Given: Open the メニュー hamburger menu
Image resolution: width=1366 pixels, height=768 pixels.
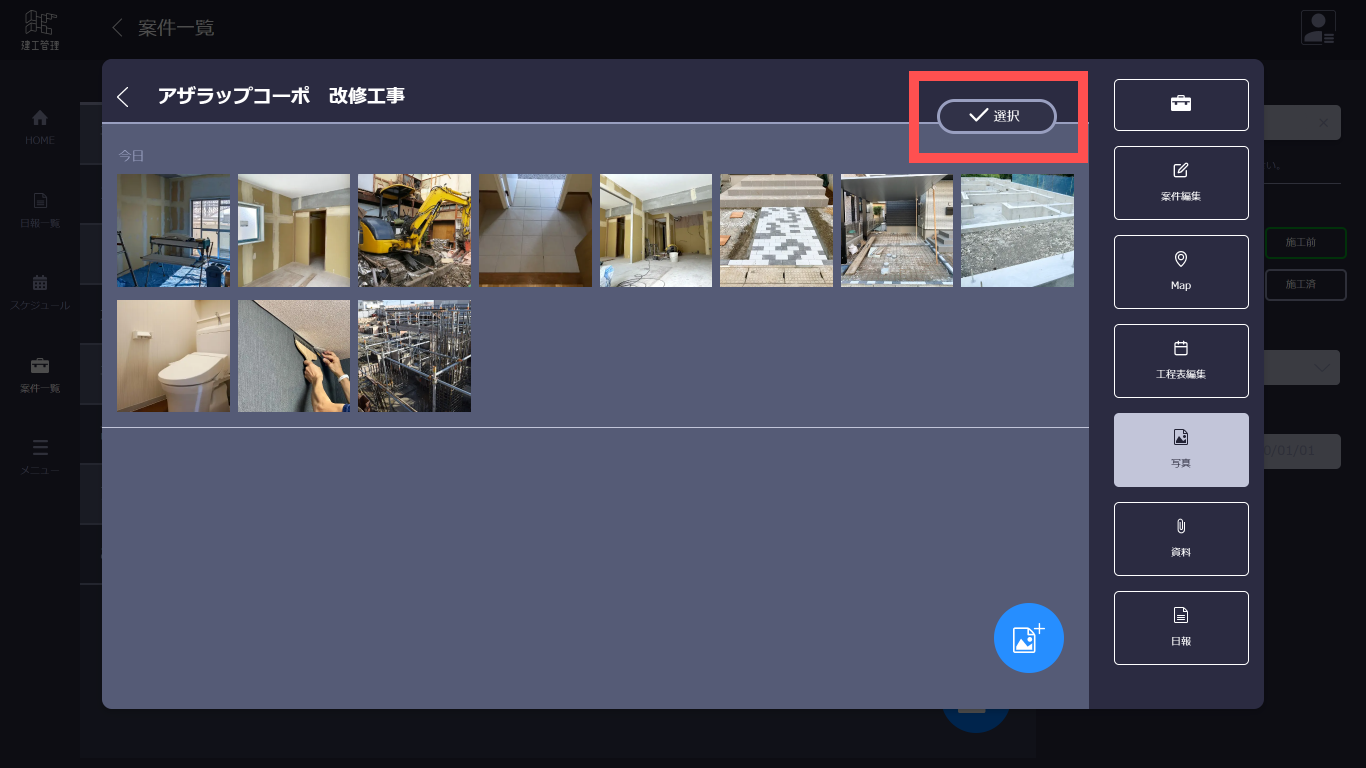Looking at the screenshot, I should tap(40, 456).
